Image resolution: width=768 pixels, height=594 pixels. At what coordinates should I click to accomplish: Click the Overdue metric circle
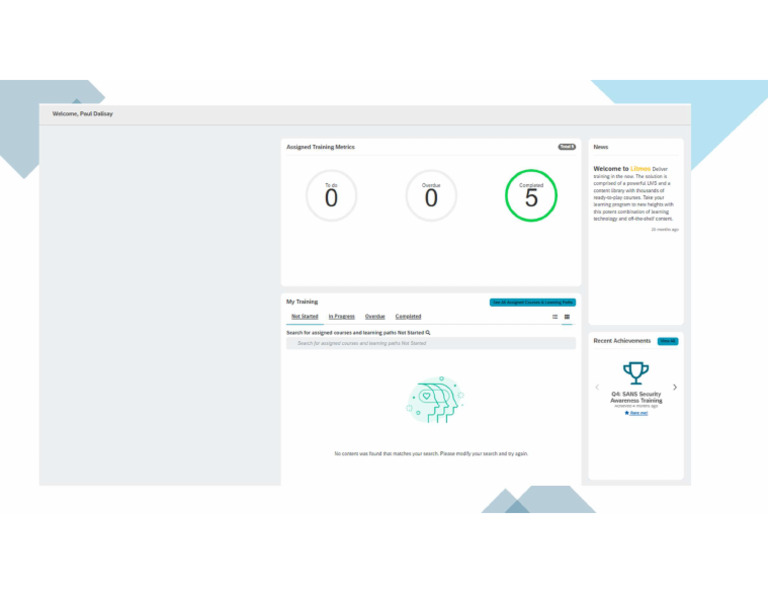click(x=431, y=195)
